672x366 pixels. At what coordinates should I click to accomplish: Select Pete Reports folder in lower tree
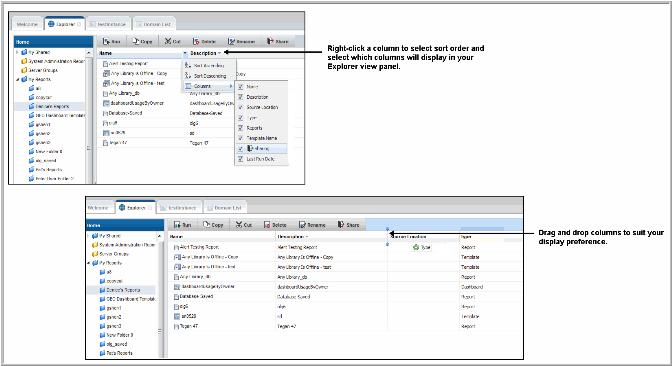click(116, 353)
